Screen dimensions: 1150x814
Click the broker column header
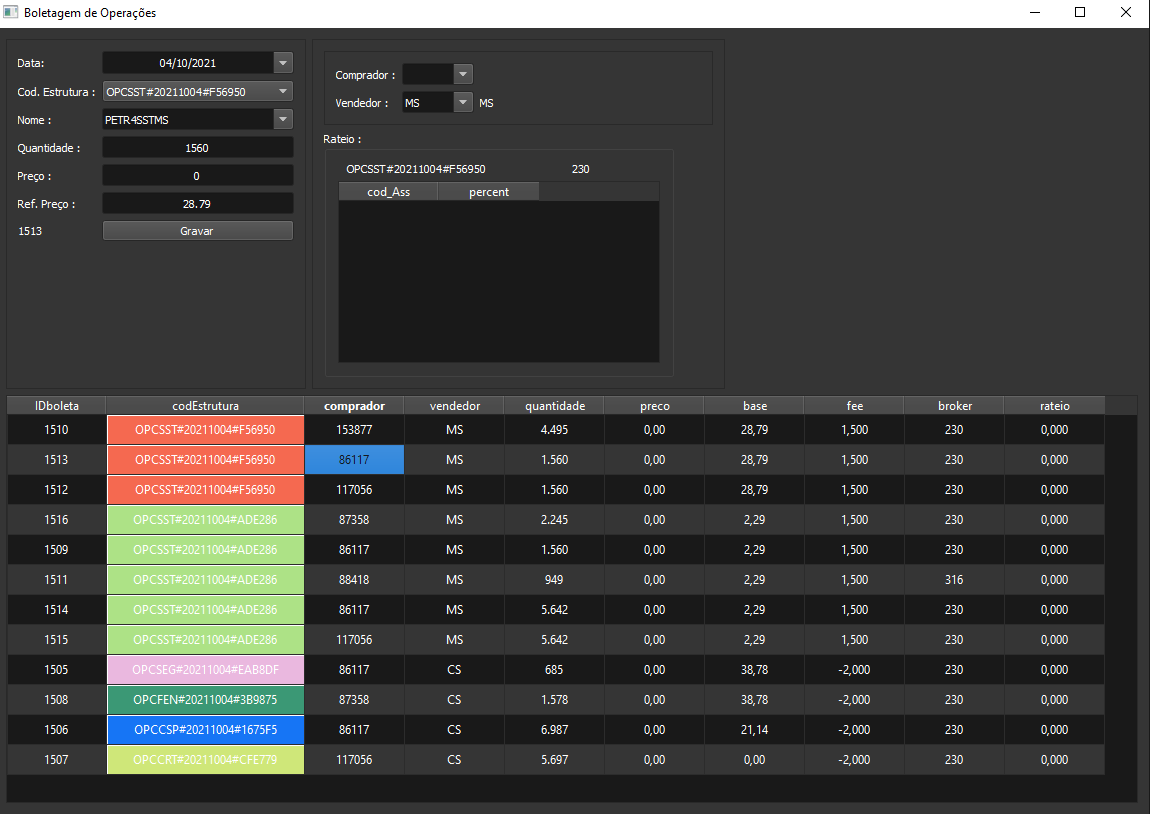click(954, 406)
